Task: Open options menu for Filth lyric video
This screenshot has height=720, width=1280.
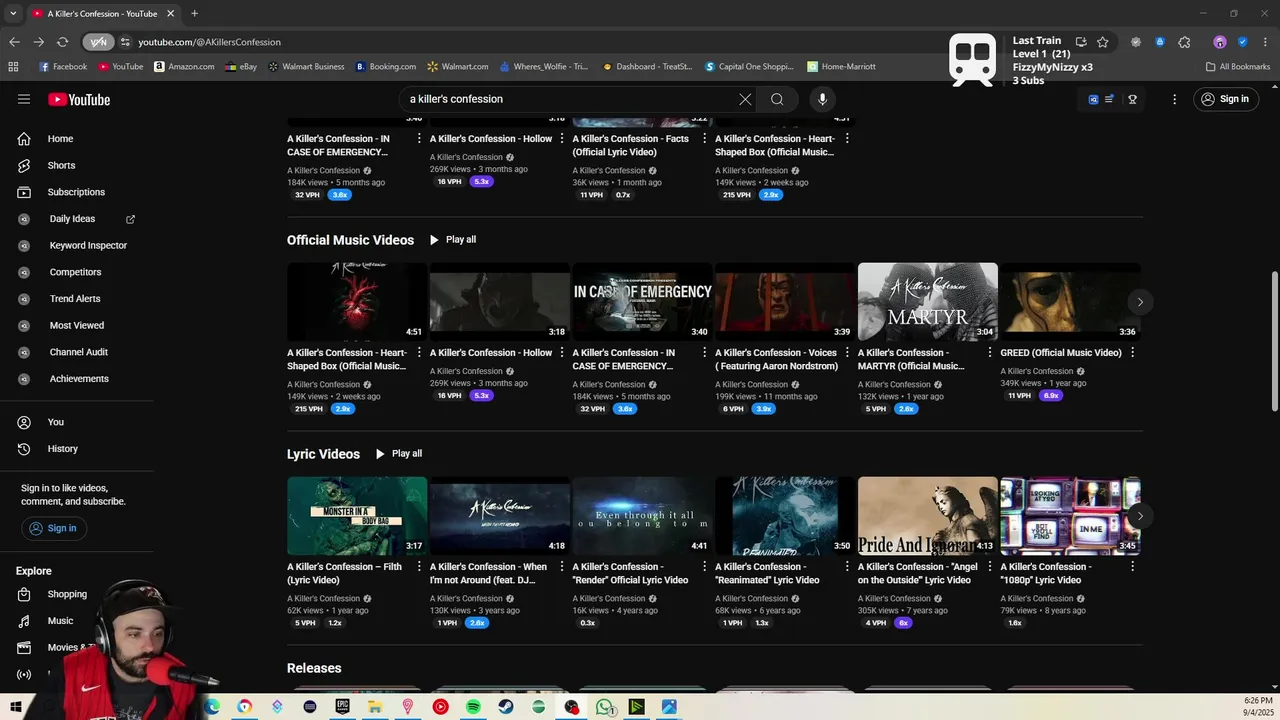Action: [x=419, y=567]
